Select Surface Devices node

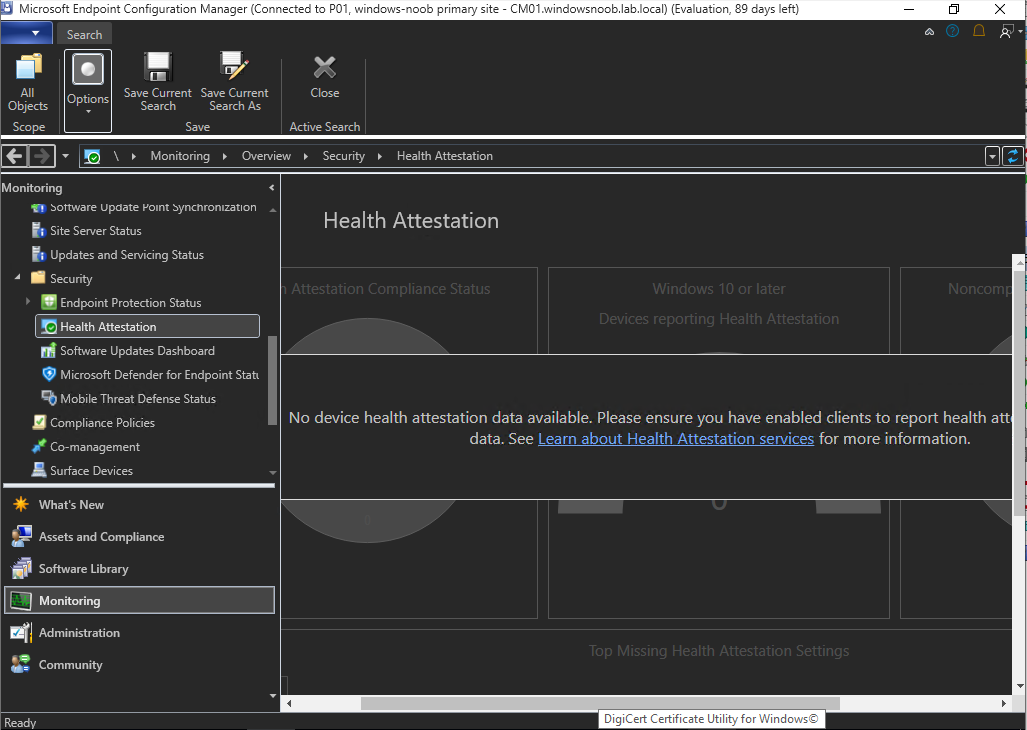(91, 471)
